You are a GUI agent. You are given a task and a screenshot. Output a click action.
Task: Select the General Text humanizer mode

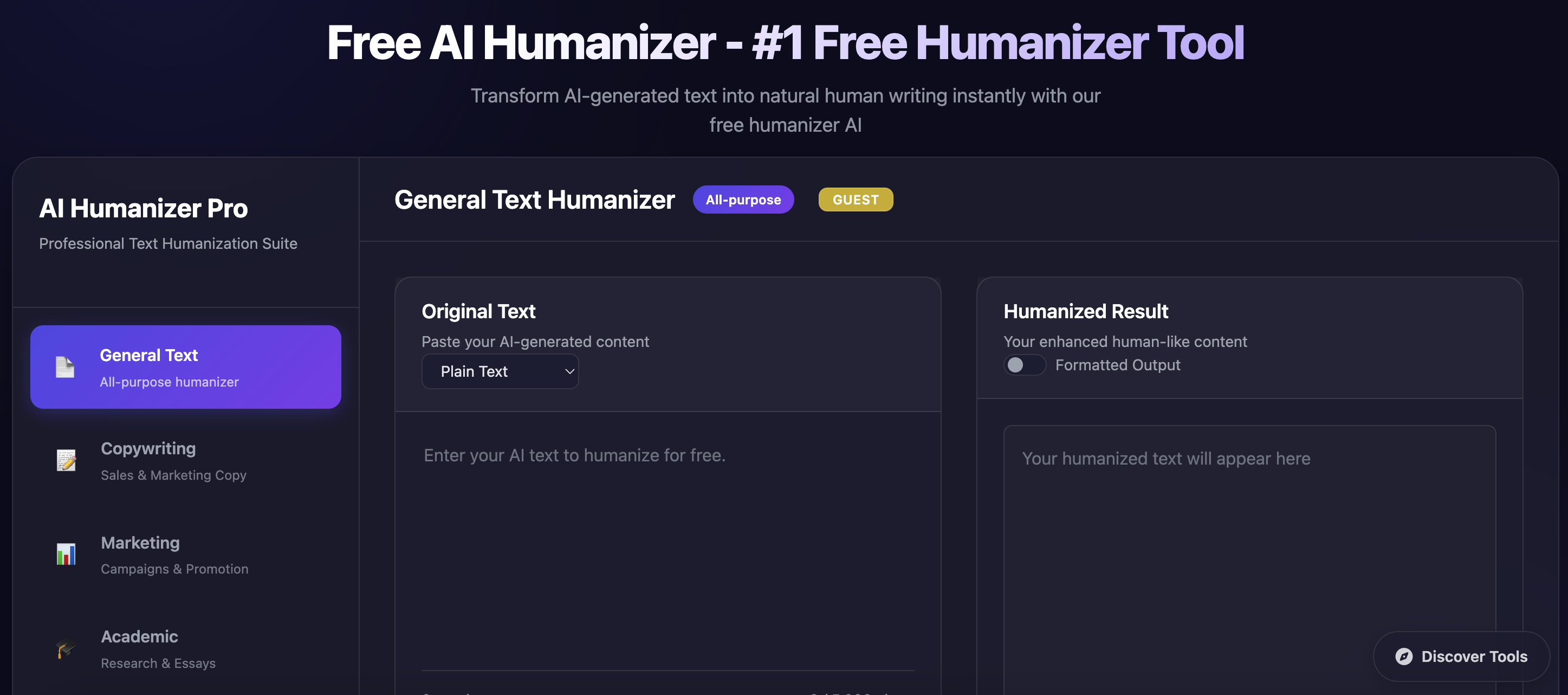click(186, 366)
